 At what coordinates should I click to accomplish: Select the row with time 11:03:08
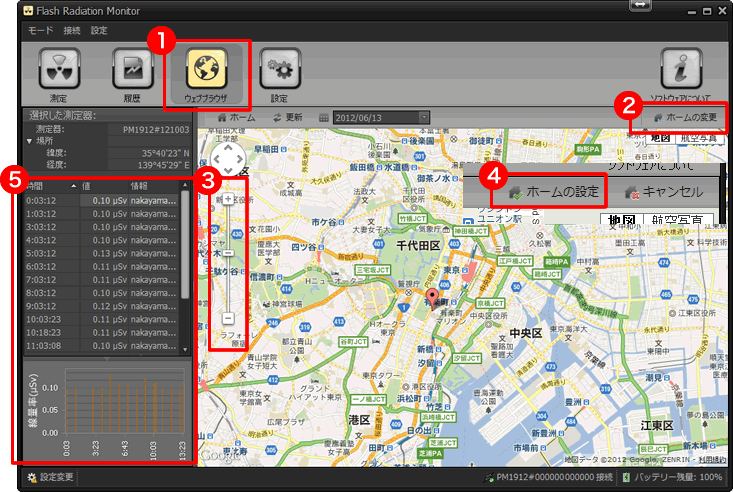tap(102, 346)
